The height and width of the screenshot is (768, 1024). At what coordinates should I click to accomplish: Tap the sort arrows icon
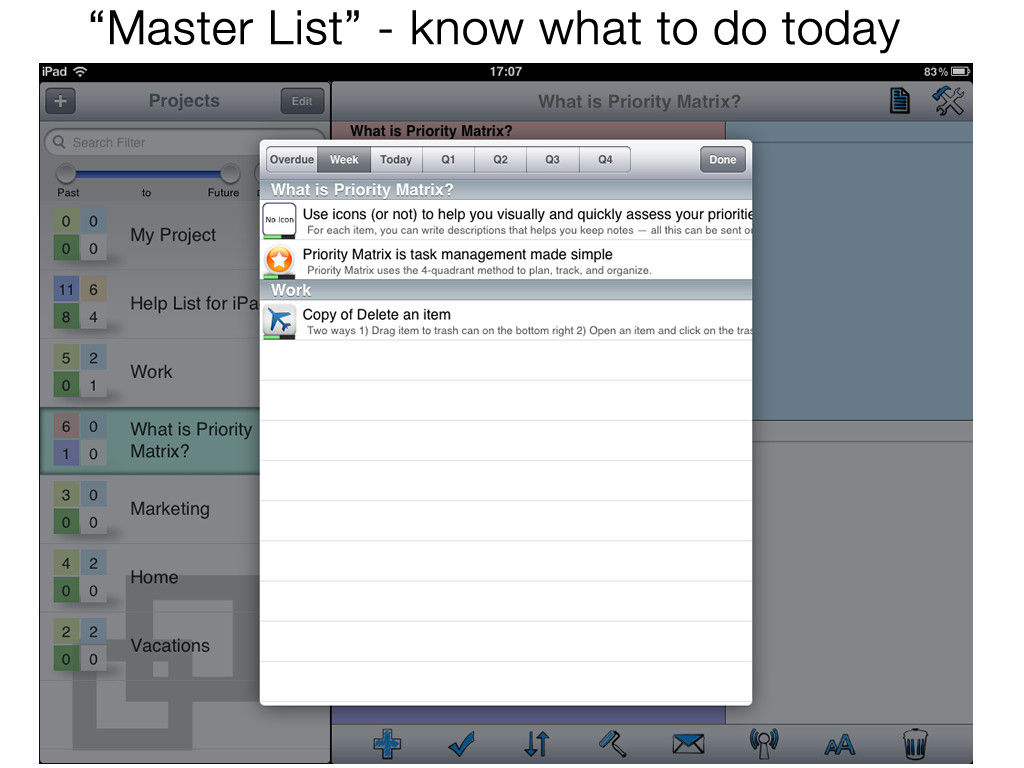pos(537,744)
